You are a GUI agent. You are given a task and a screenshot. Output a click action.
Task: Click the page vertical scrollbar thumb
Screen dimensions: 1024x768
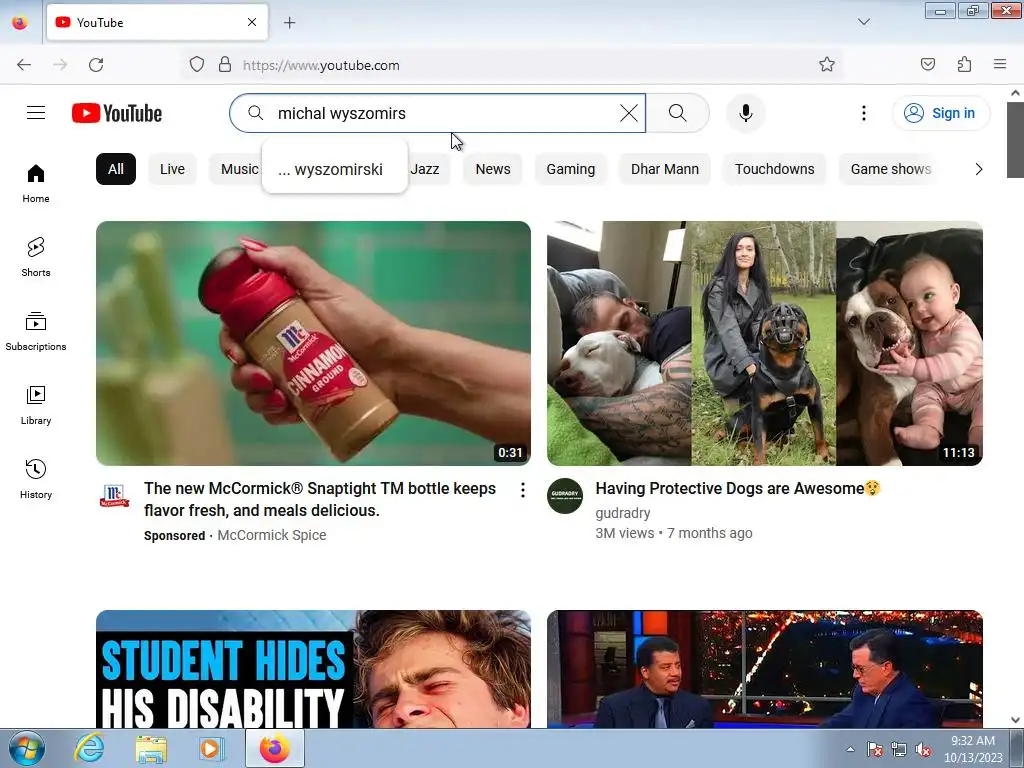click(x=1015, y=140)
